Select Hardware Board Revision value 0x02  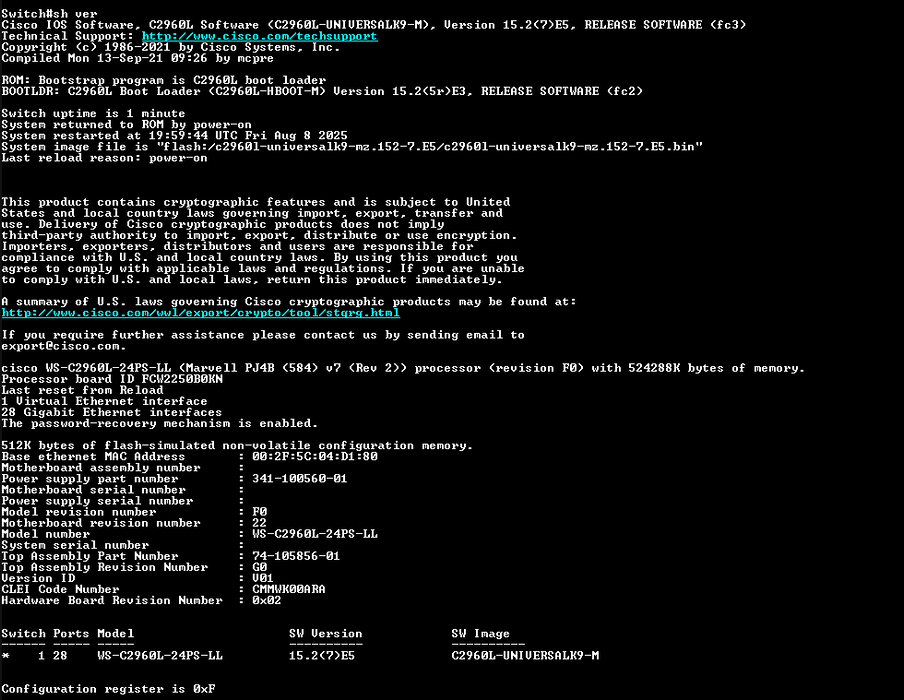[x=267, y=600]
